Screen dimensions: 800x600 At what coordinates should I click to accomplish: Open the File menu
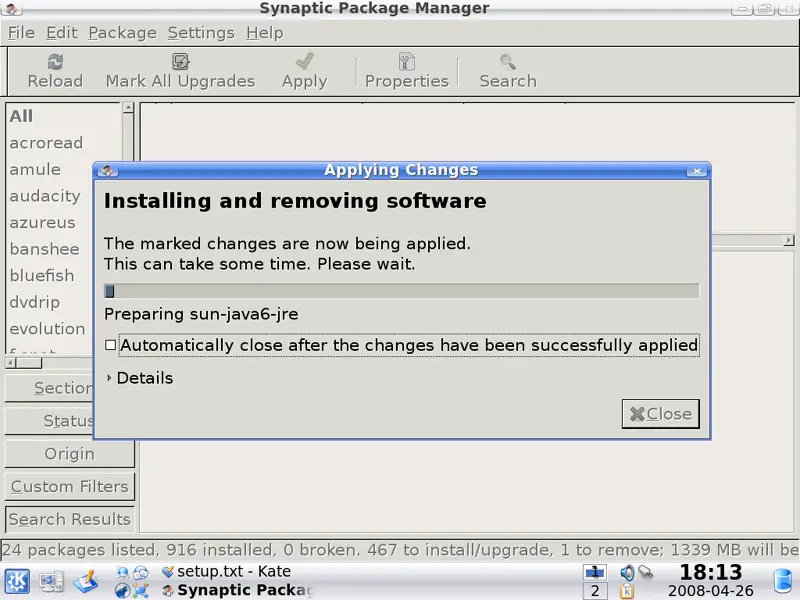click(21, 33)
